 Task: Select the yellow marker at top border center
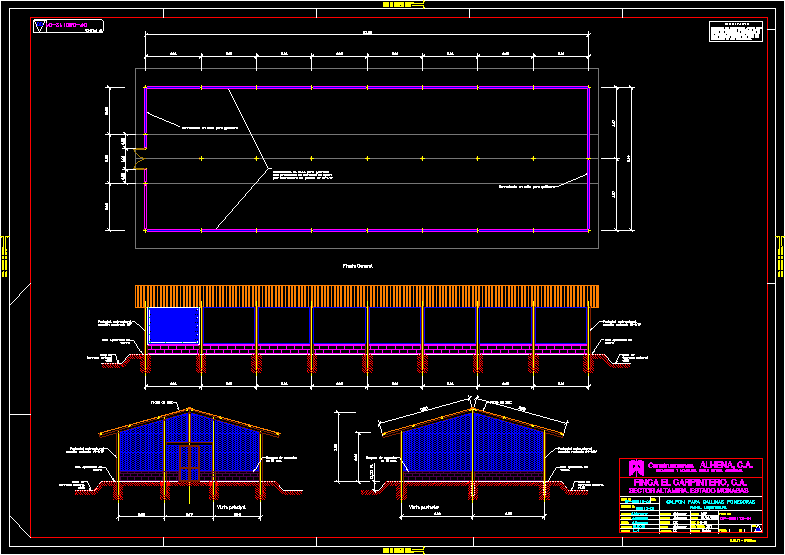point(393,5)
